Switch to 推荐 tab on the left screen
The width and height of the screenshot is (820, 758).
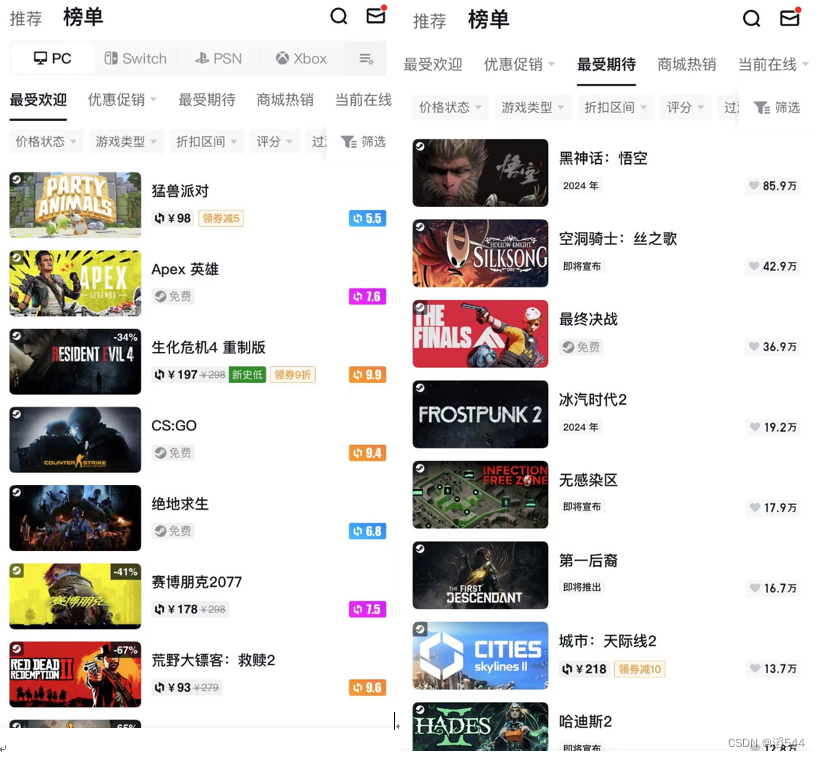tap(26, 19)
